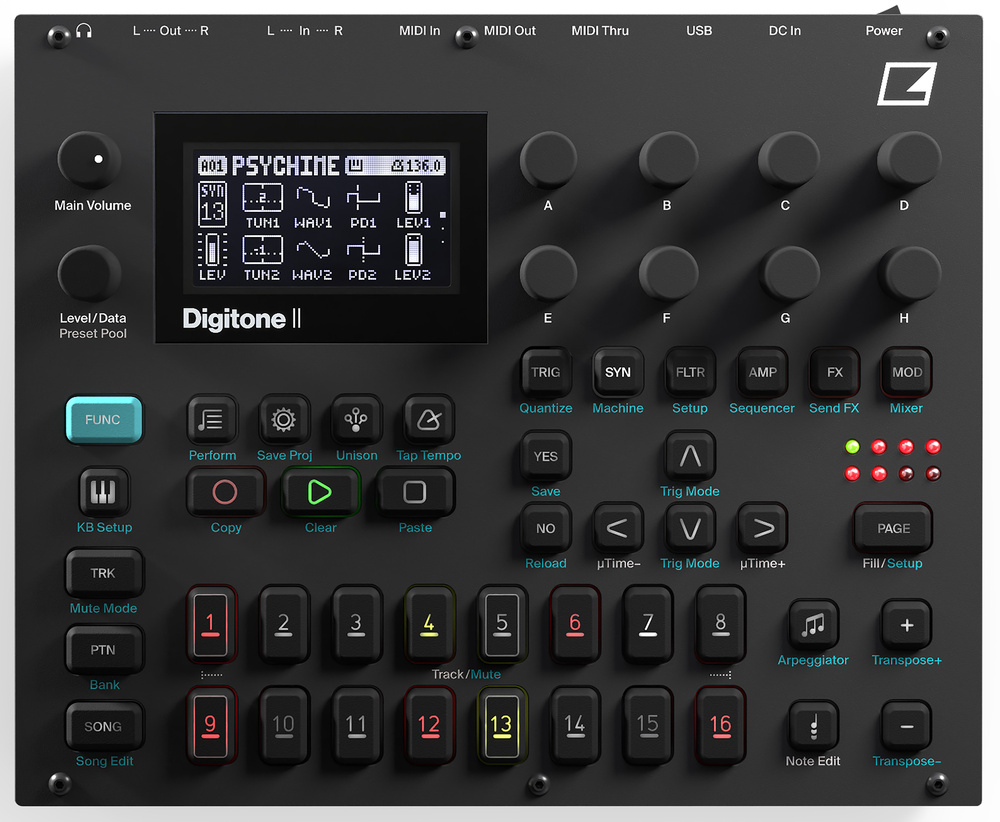The height and width of the screenshot is (822, 1000).
Task: Click data entry knob E
Action: coord(548,274)
